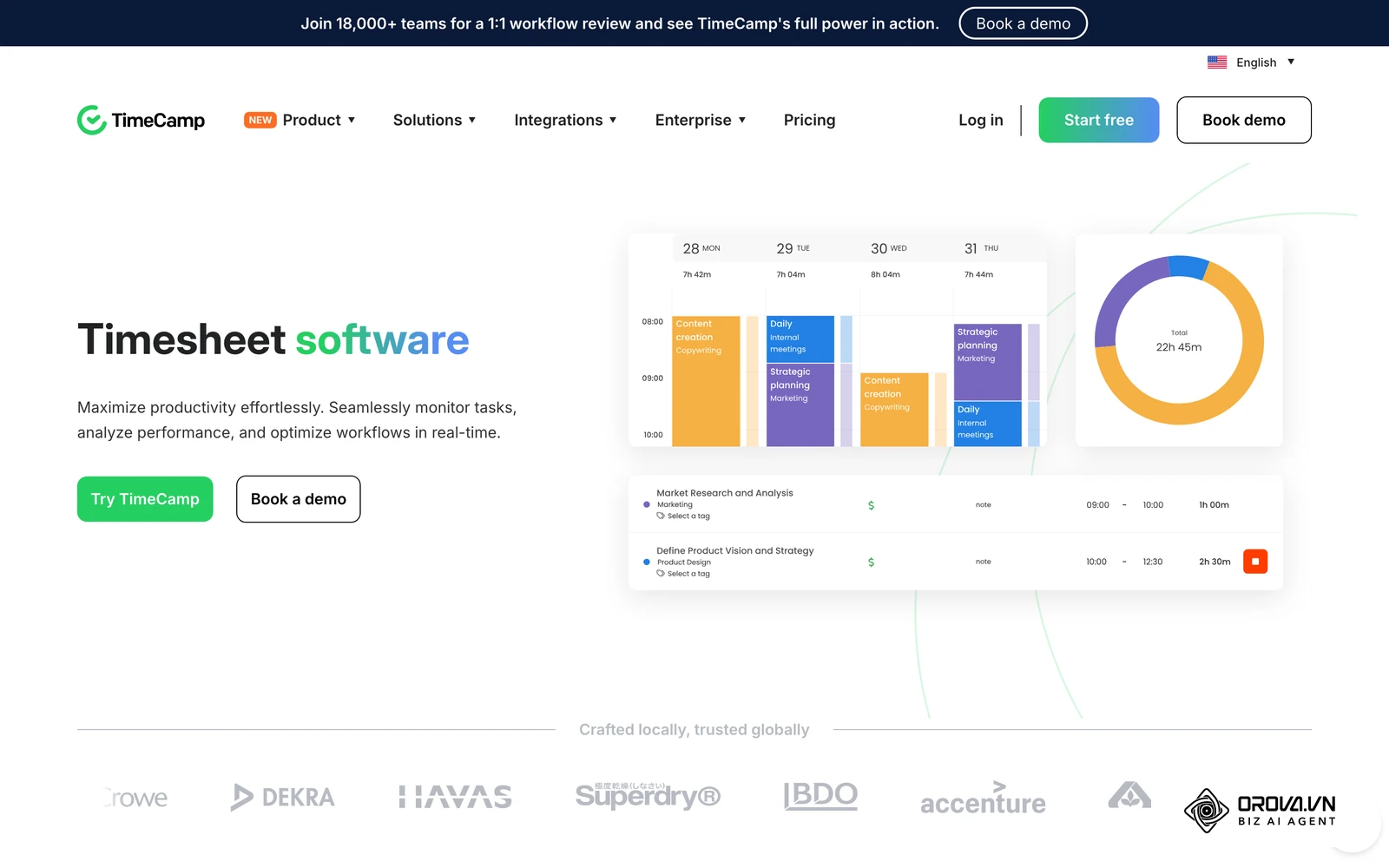Expand the Solutions dropdown

click(434, 120)
